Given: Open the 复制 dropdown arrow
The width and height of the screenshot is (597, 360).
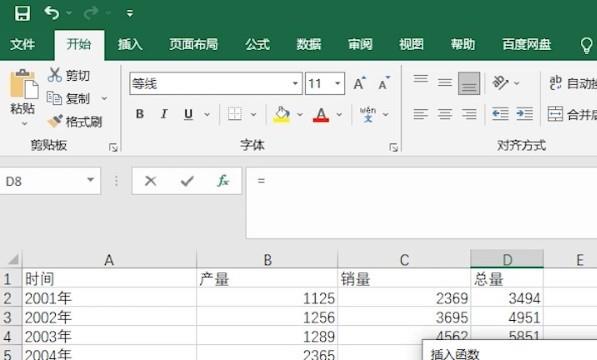Looking at the screenshot, I should coord(104,99).
